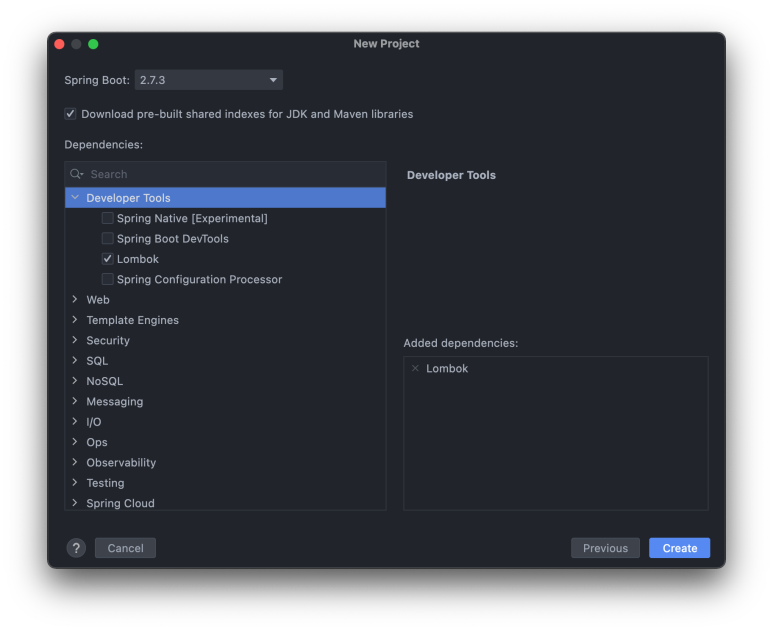Expand the Ops category
773x631 pixels.
[75, 442]
